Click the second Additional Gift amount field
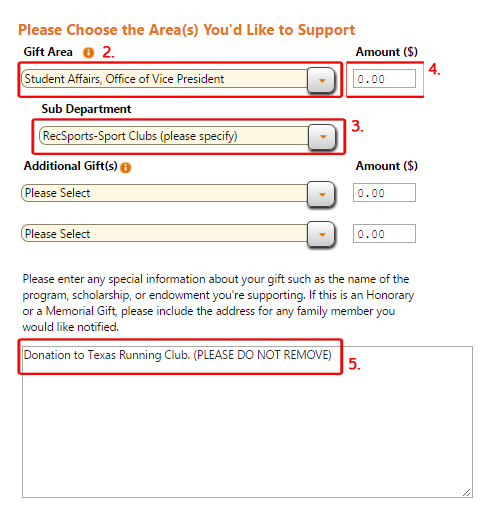496x526 pixels. point(384,233)
